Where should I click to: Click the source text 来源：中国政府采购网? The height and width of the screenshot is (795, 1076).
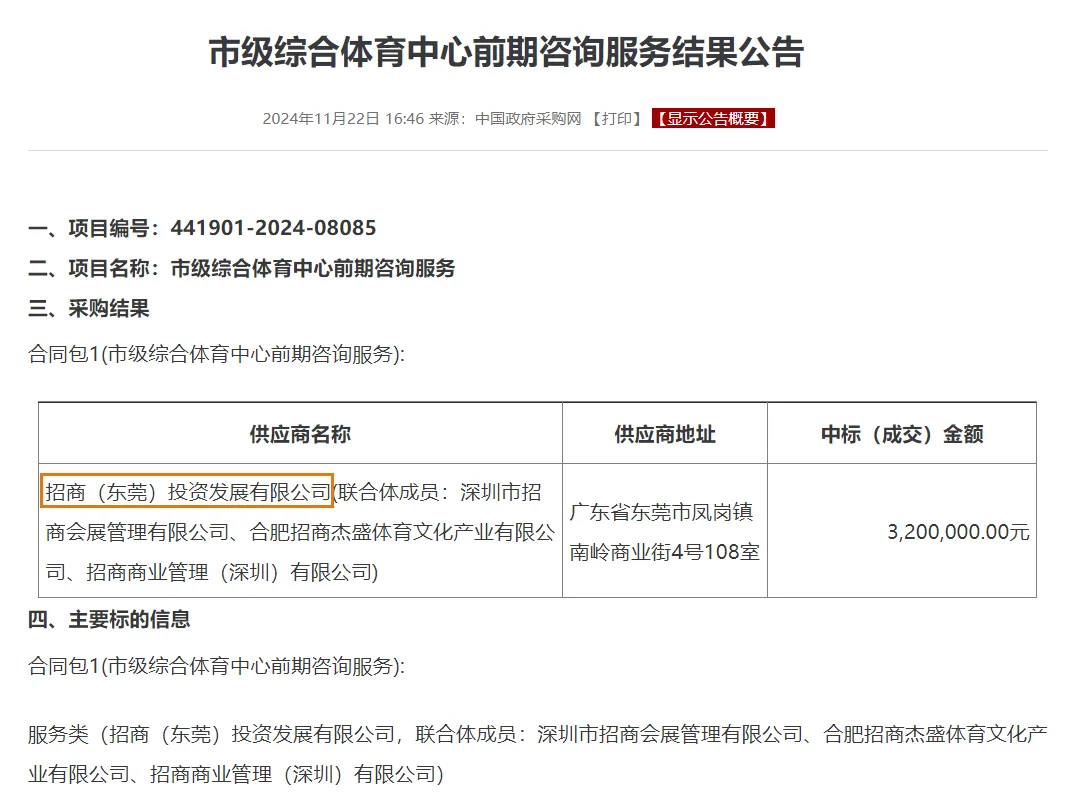click(x=505, y=119)
